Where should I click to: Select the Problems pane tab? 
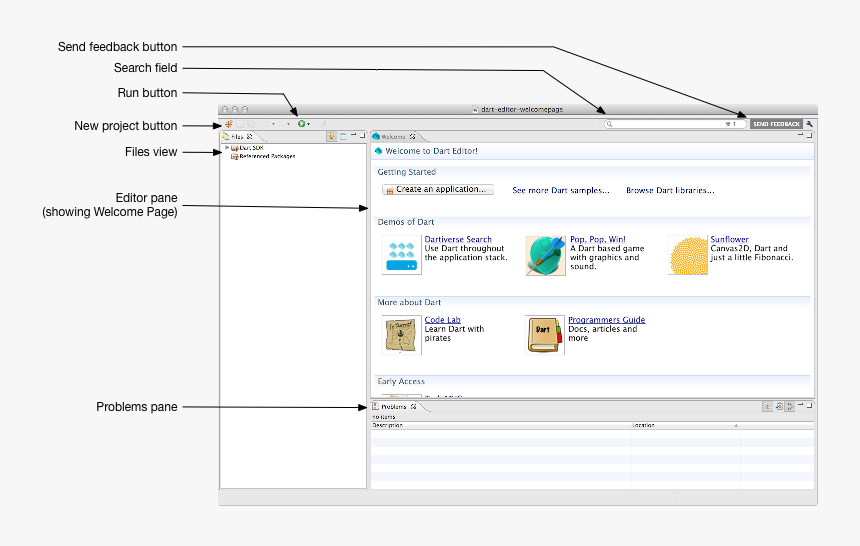click(393, 407)
